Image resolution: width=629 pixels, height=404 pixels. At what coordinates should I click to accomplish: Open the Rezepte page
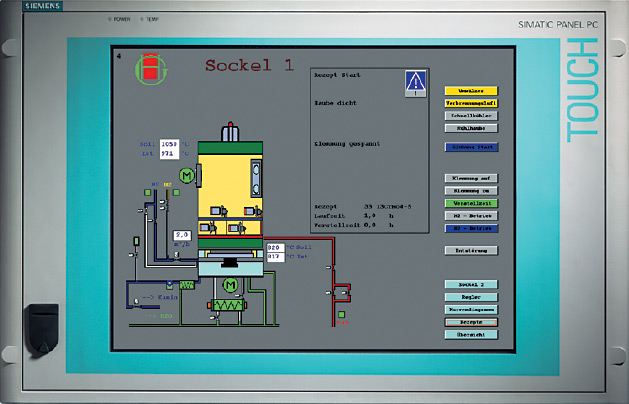click(470, 322)
